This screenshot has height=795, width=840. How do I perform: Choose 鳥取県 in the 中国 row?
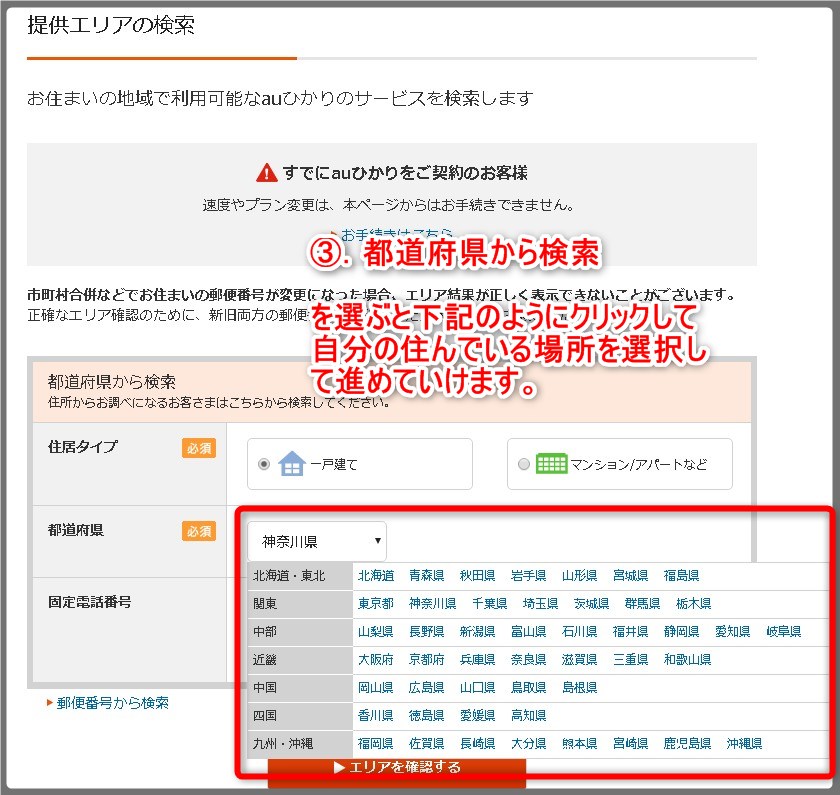(x=528, y=687)
